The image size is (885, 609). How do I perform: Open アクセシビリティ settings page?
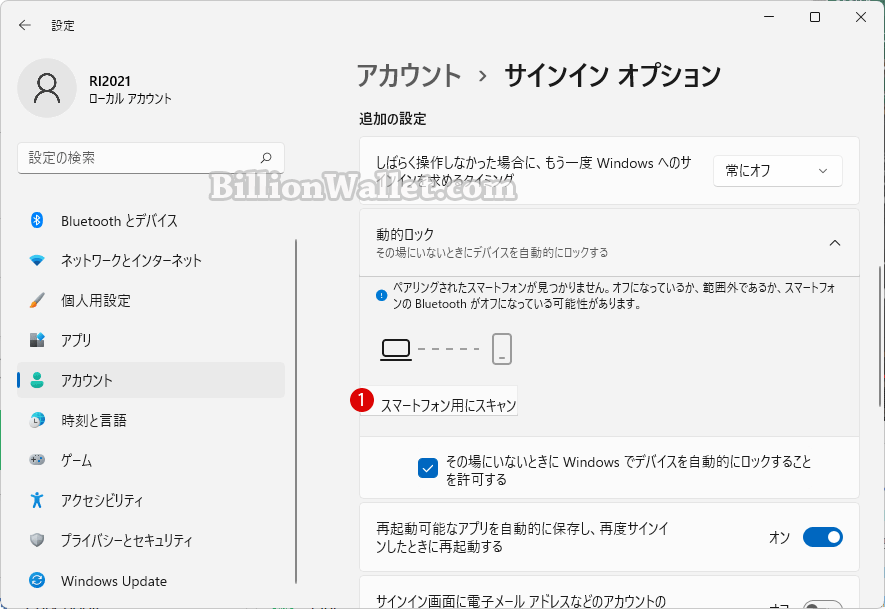pos(151,500)
